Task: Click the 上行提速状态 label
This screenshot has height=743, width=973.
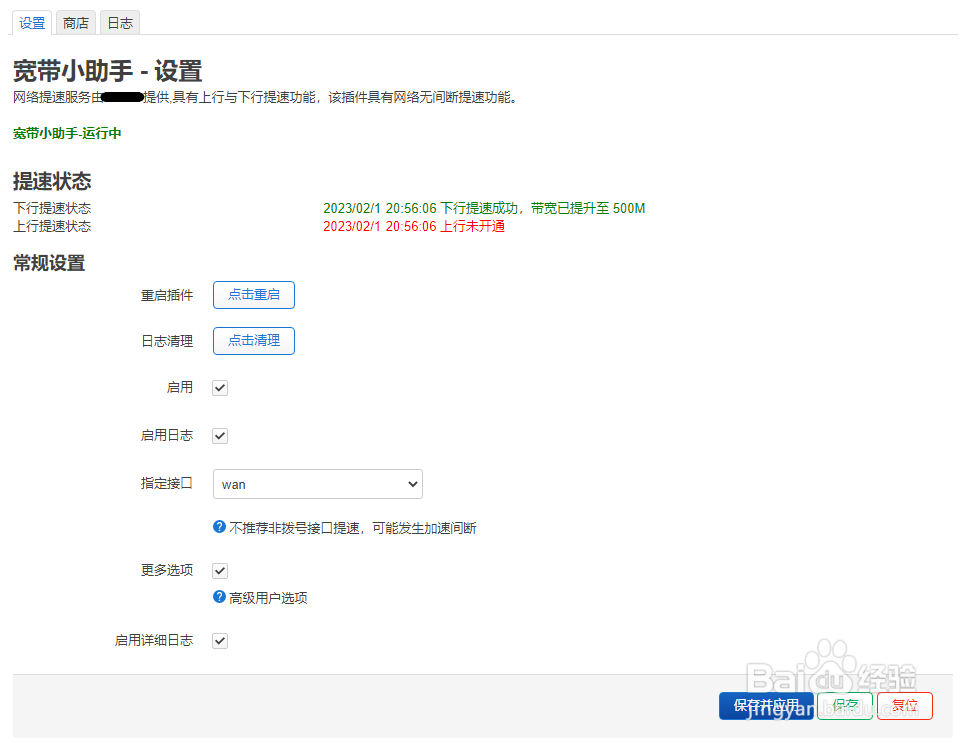Action: pos(52,227)
